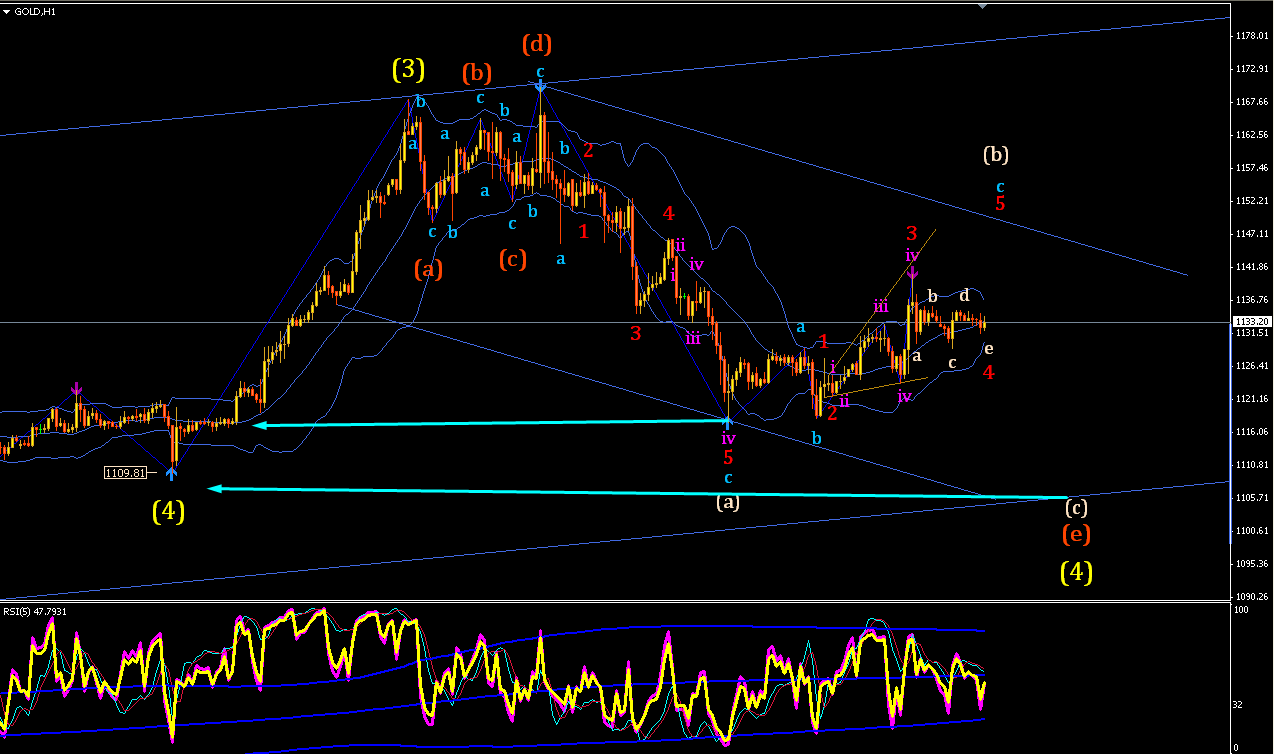Click the 1178.01 value on price scale

1252,36
